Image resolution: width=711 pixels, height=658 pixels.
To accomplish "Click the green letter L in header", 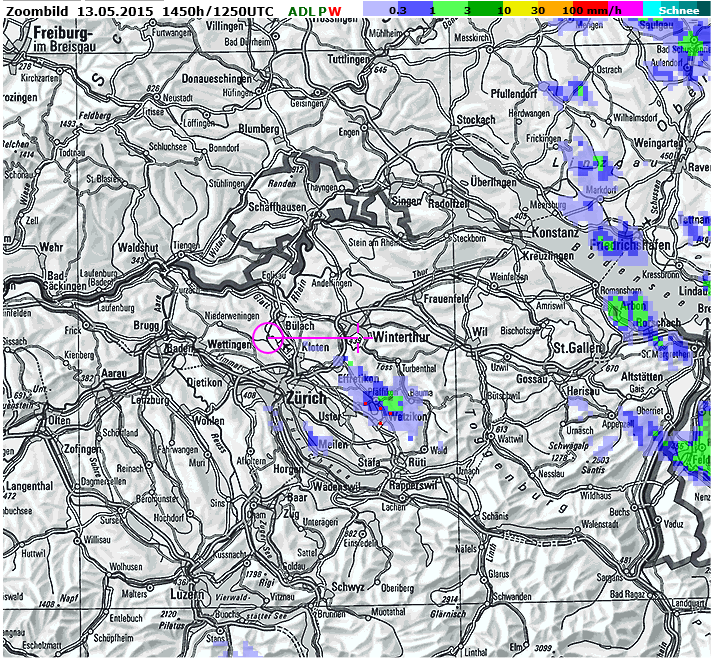I will click(x=312, y=11).
